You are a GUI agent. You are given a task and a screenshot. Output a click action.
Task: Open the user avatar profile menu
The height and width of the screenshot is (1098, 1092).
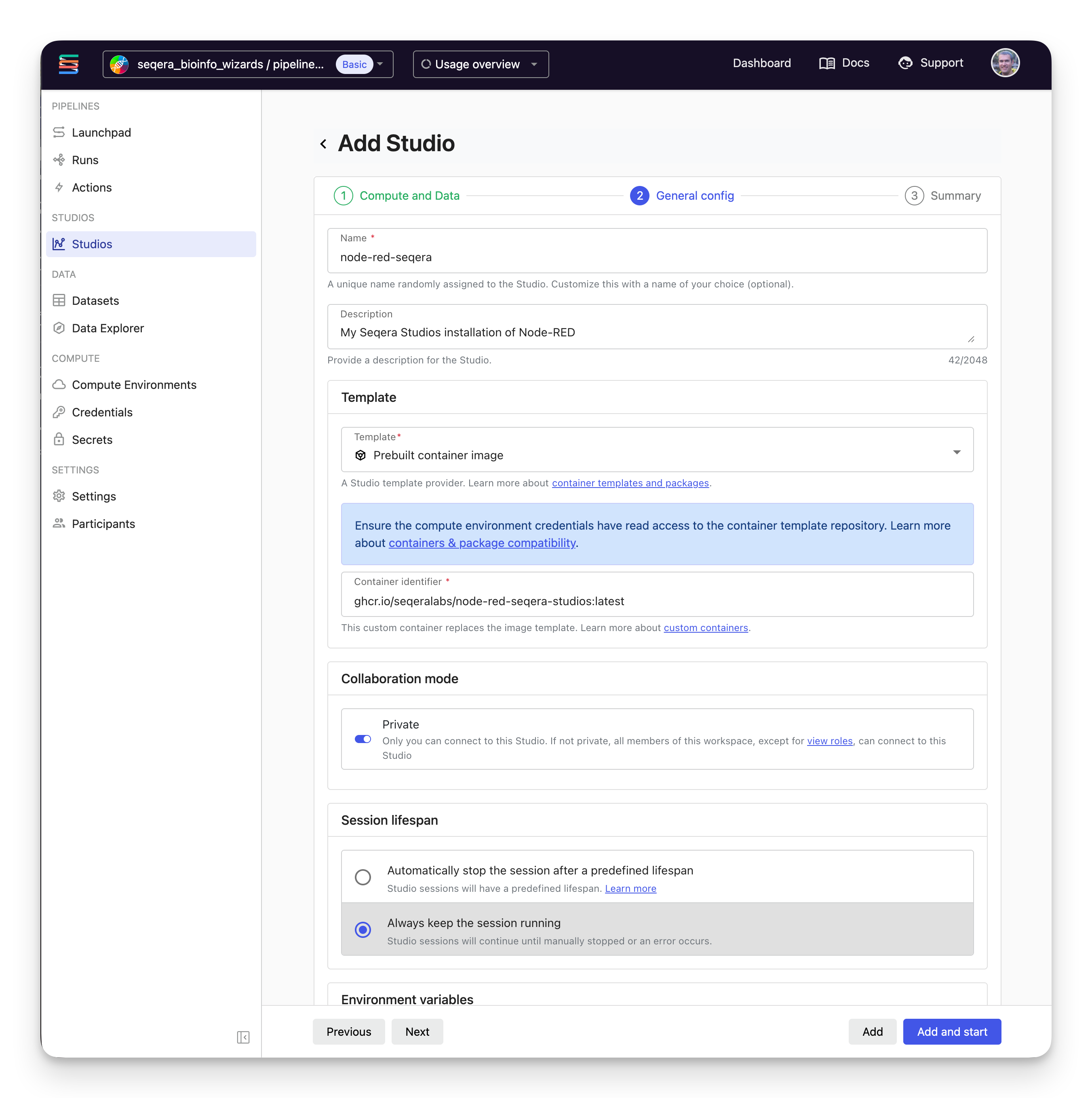tap(1005, 63)
